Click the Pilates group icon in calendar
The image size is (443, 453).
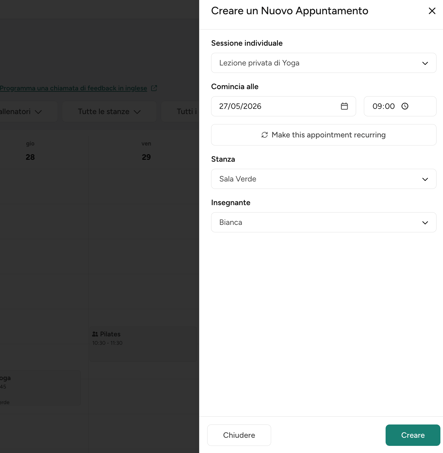pyautogui.click(x=95, y=334)
